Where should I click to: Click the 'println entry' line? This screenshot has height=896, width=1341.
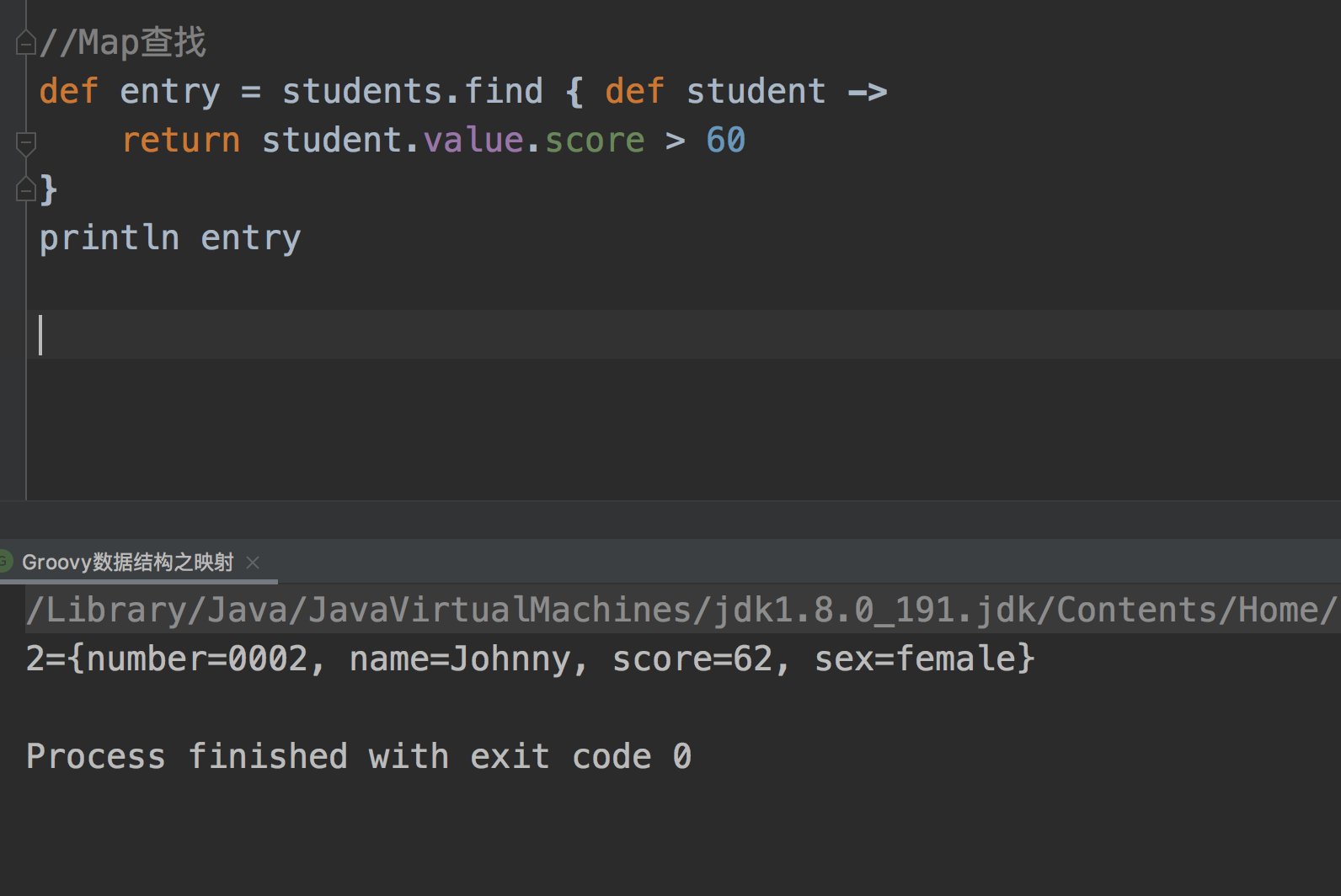click(x=170, y=238)
